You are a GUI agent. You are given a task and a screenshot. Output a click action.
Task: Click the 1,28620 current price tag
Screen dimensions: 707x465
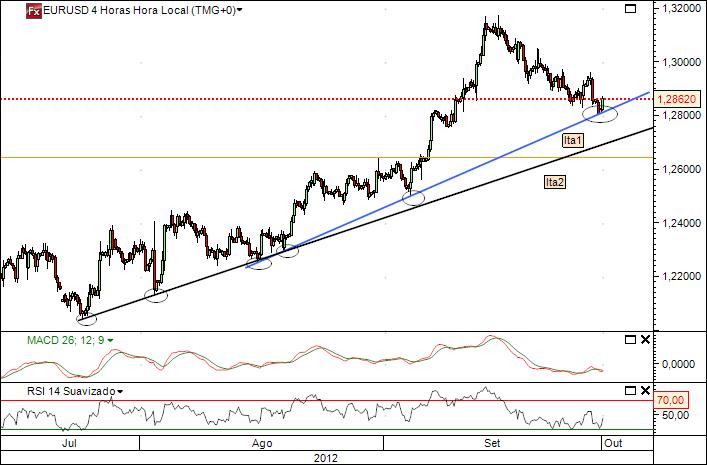point(677,99)
